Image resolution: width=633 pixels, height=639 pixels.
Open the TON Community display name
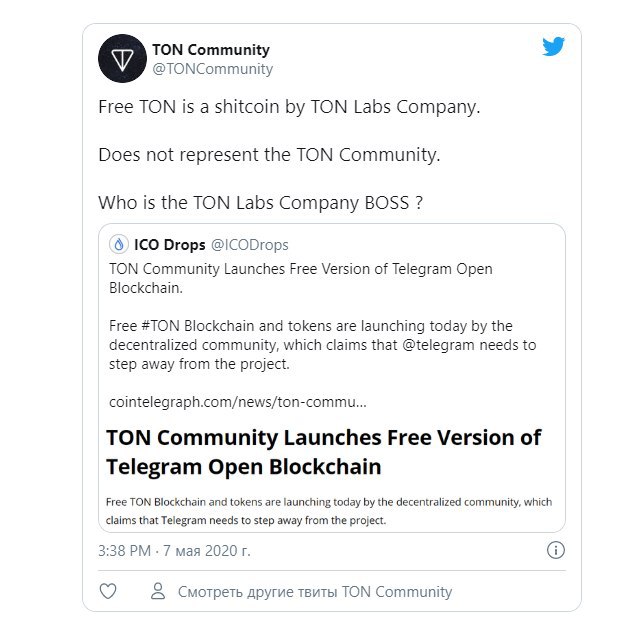click(211, 50)
